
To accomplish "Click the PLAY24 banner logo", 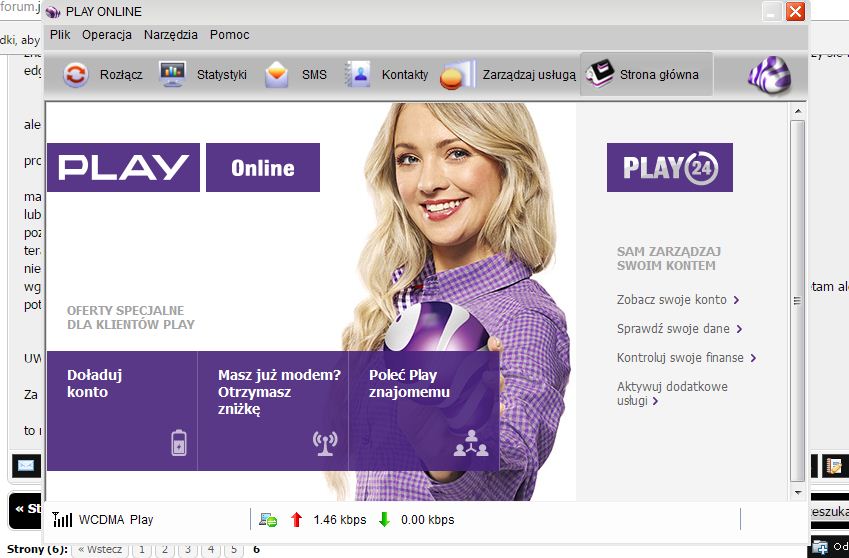I will coord(669,168).
